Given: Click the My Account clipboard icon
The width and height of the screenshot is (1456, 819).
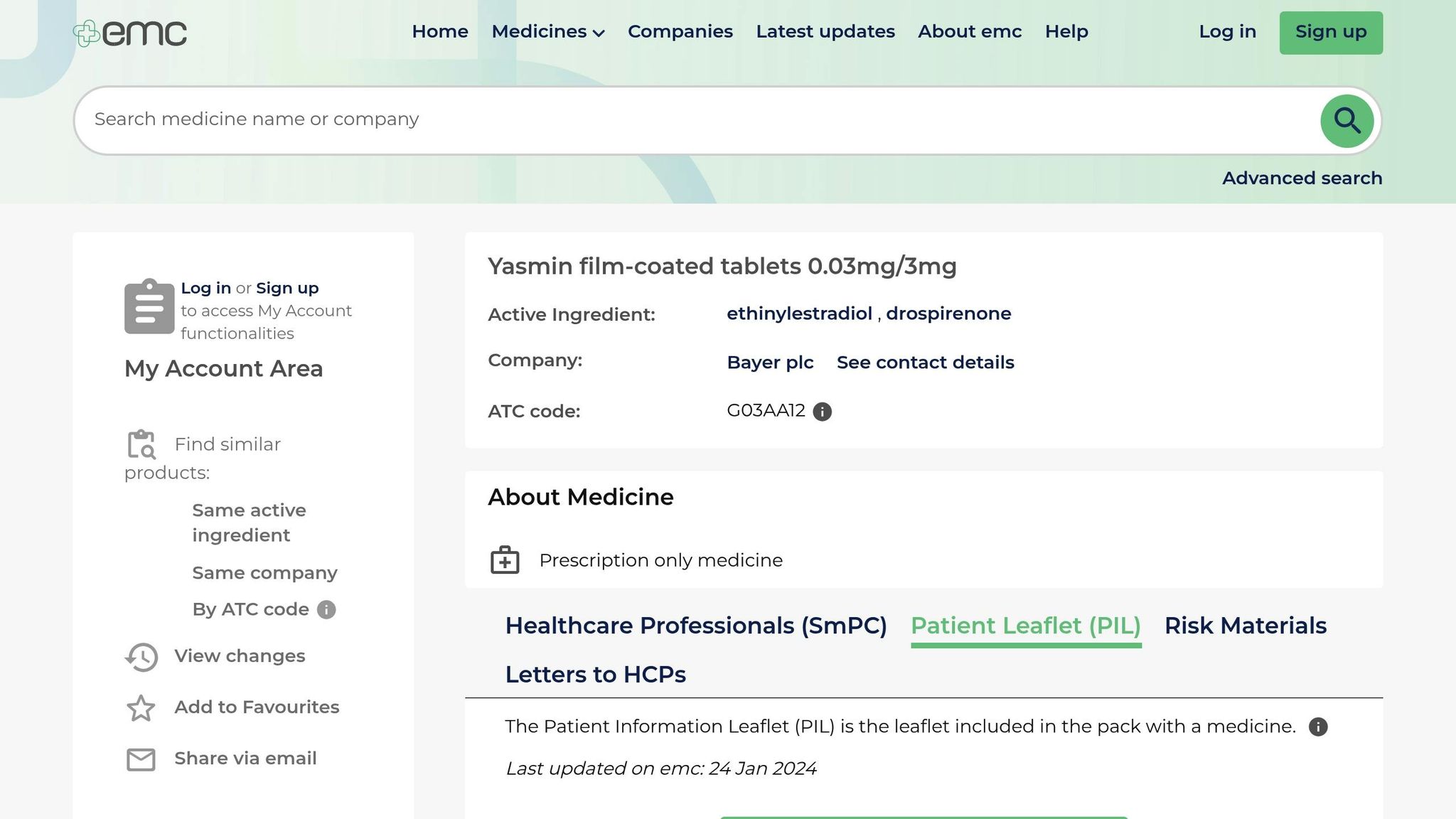Looking at the screenshot, I should 149,307.
